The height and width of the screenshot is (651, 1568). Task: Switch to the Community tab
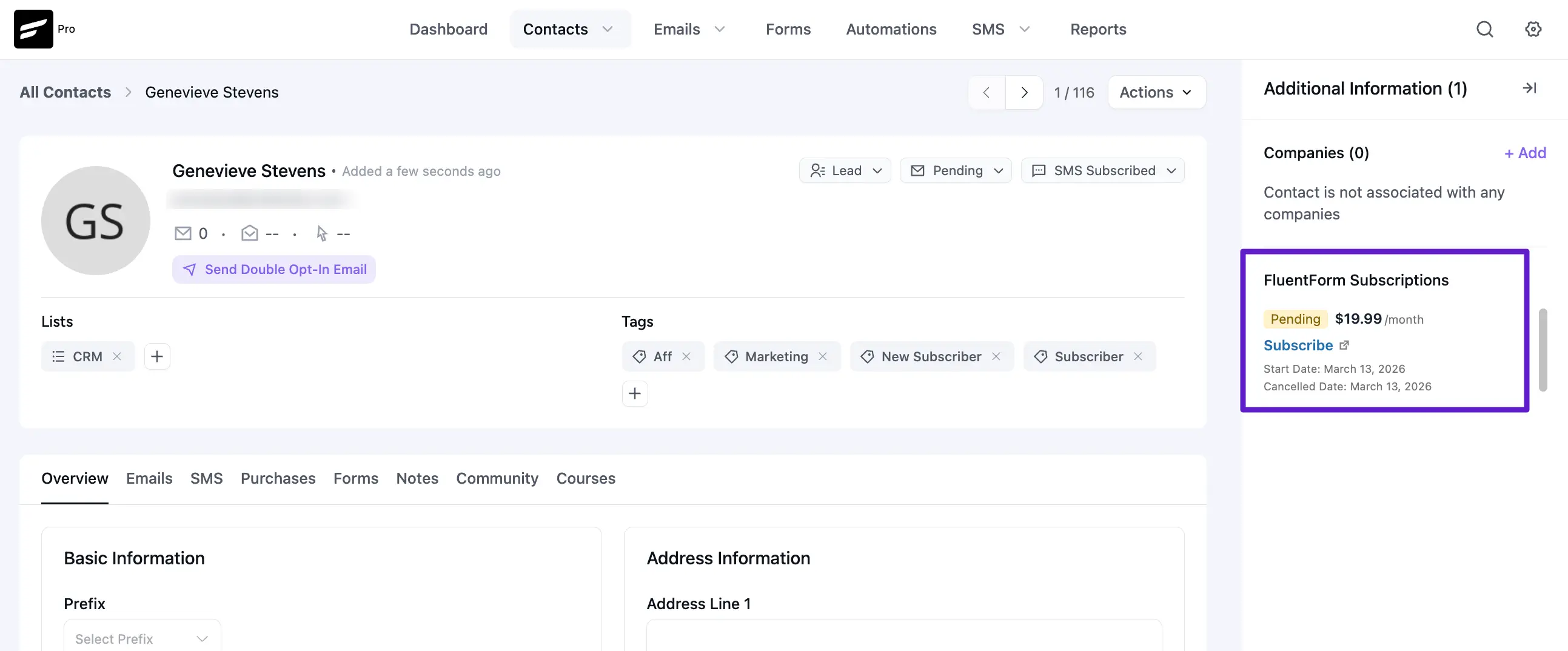[497, 479]
